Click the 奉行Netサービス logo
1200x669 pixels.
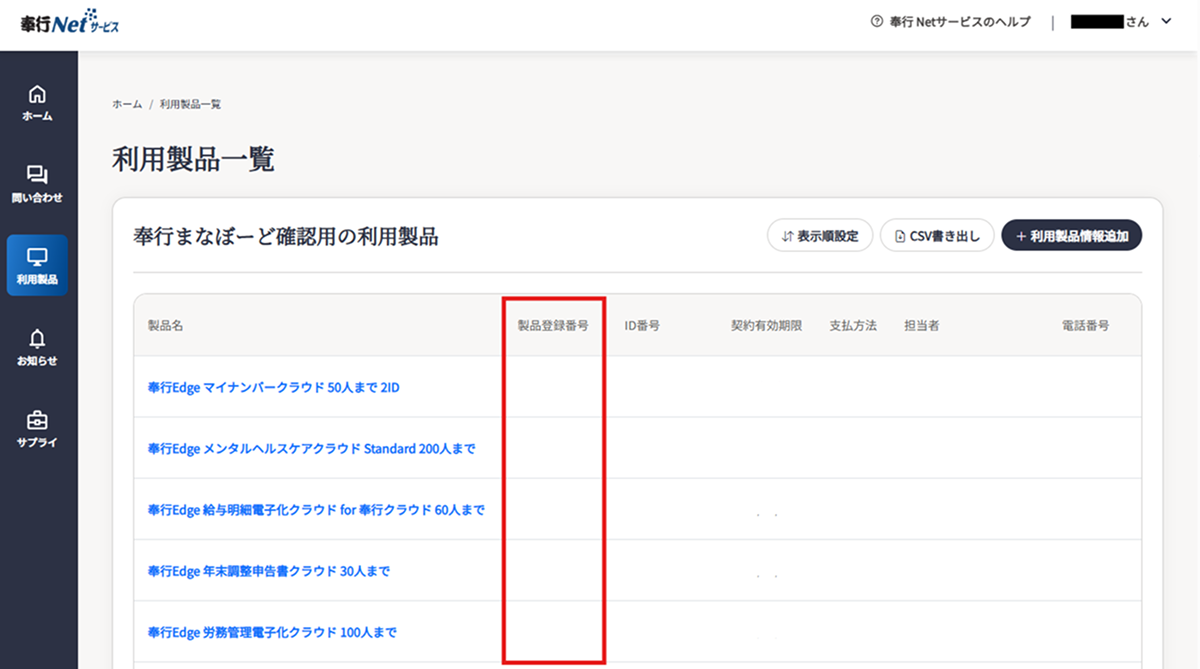pyautogui.click(x=70, y=23)
